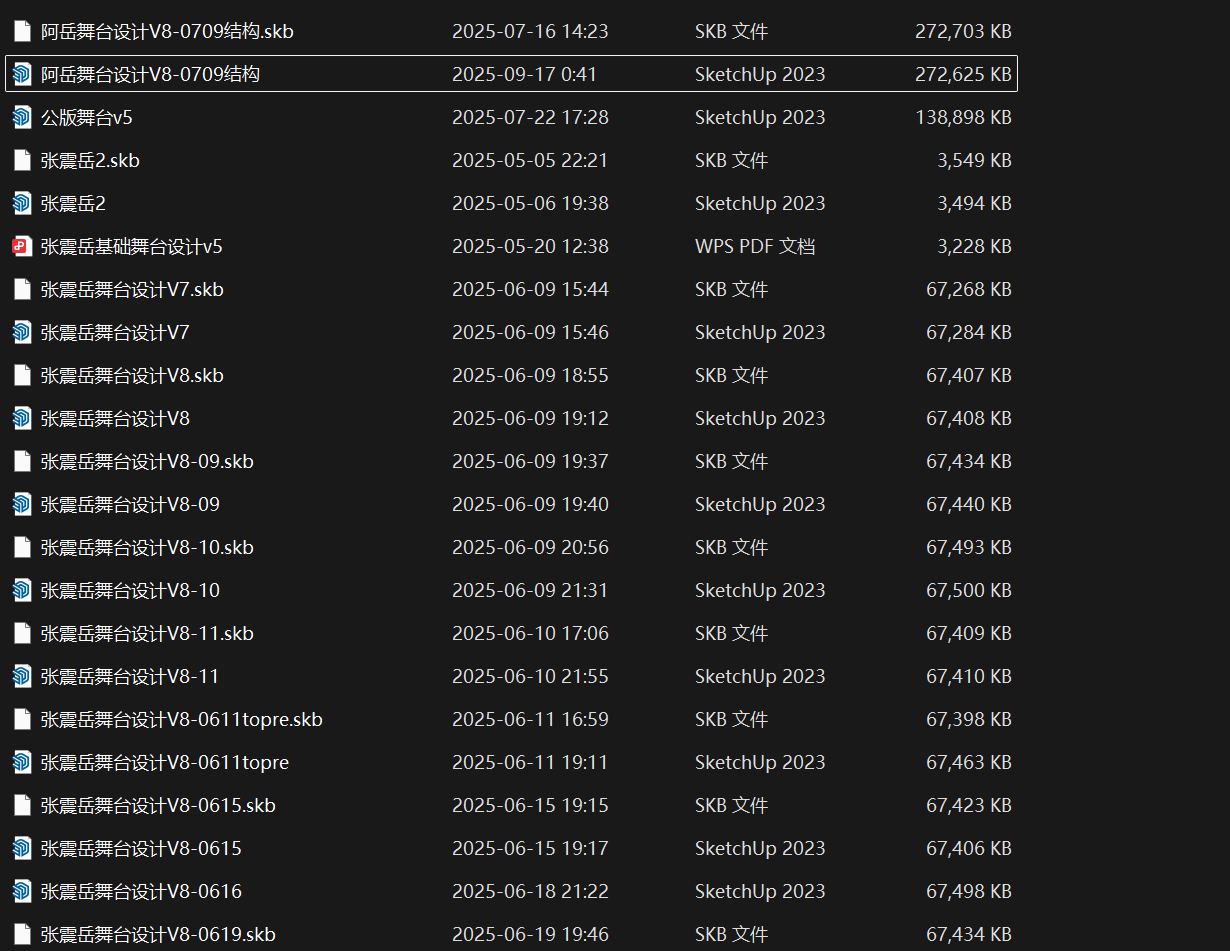Click the file icon of 张震岳舞台设计V8.skb
1230x951 pixels.
22,375
